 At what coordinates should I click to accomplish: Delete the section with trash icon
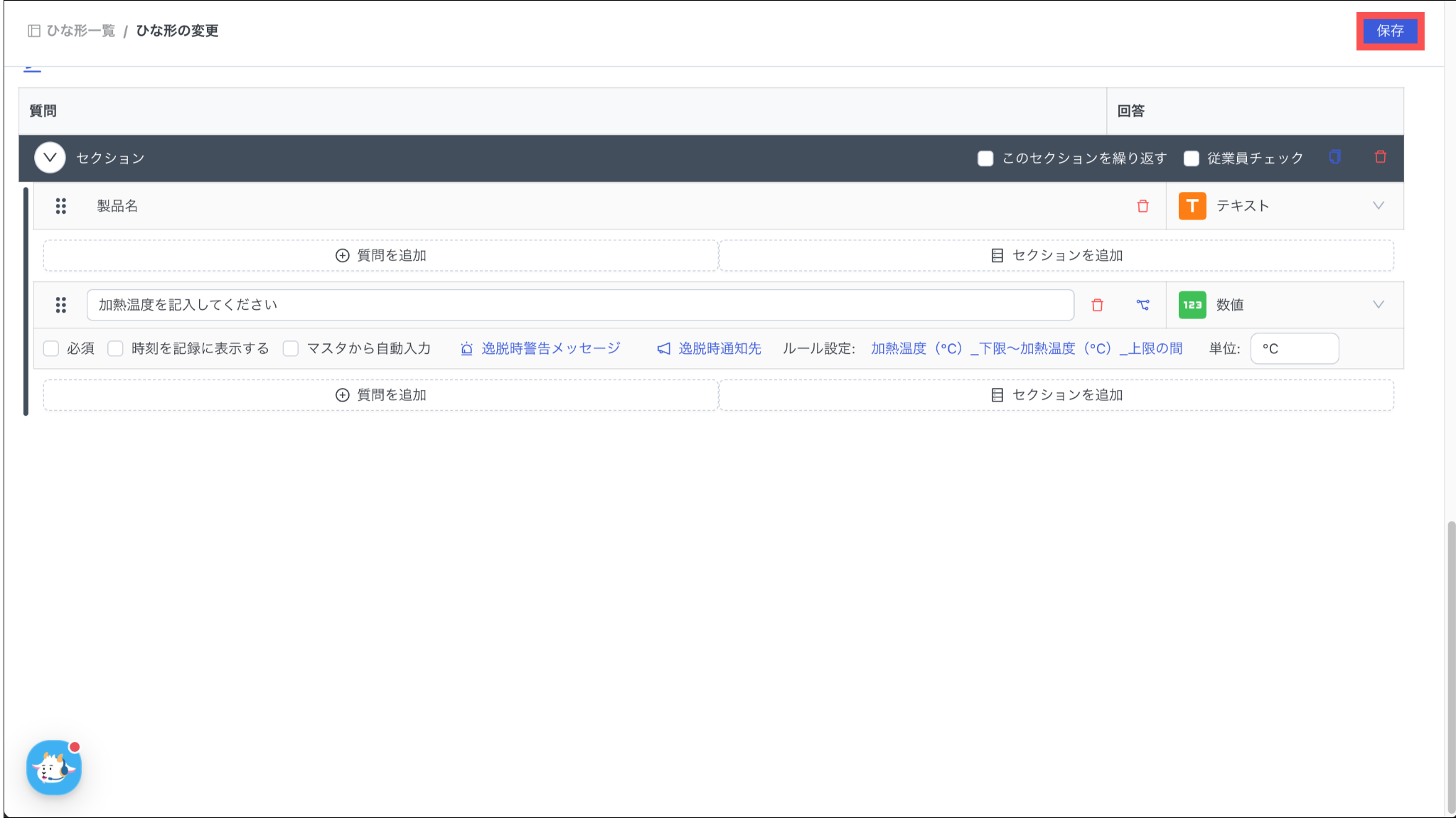point(1380,157)
